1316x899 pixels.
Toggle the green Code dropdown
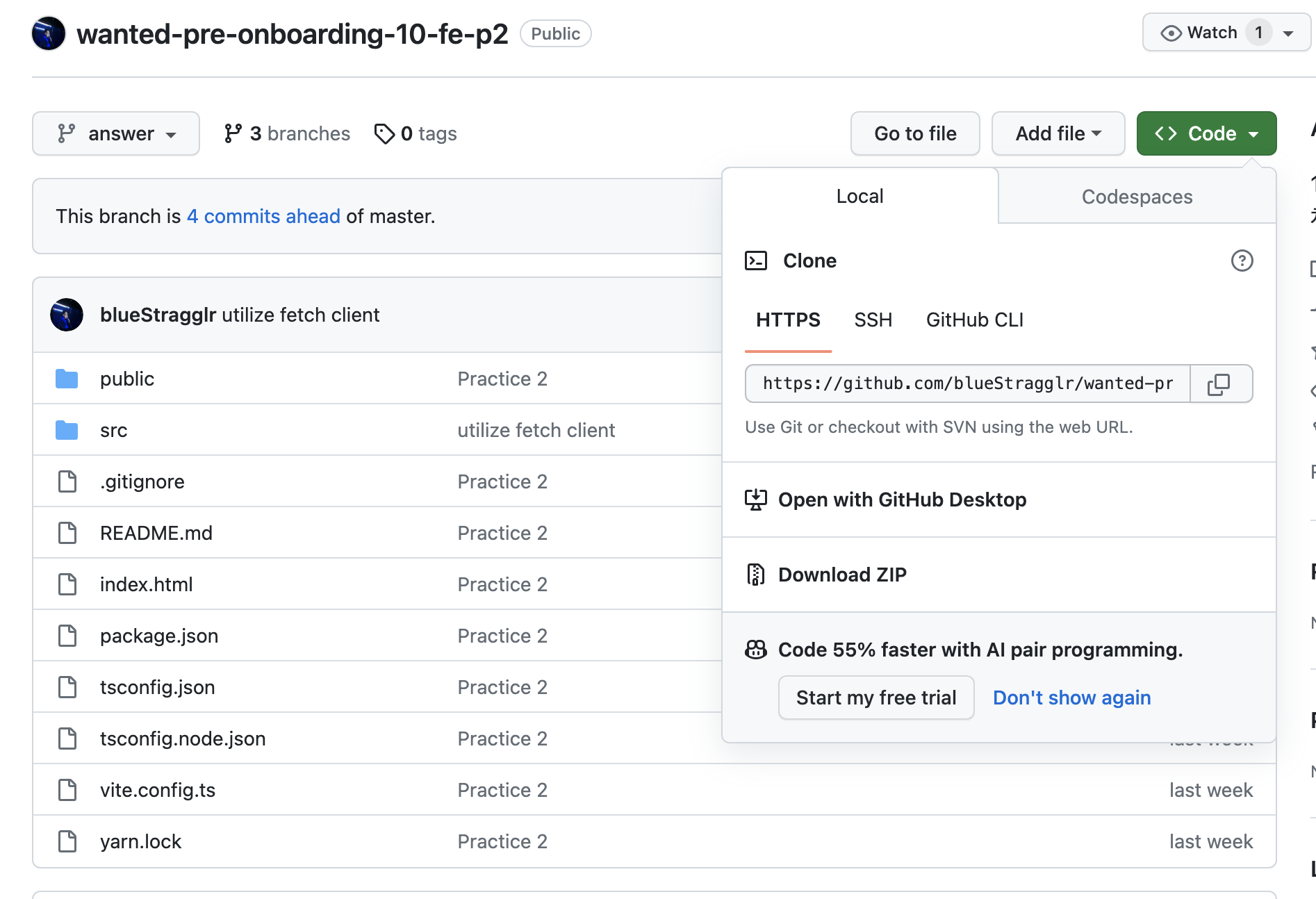(x=1206, y=133)
